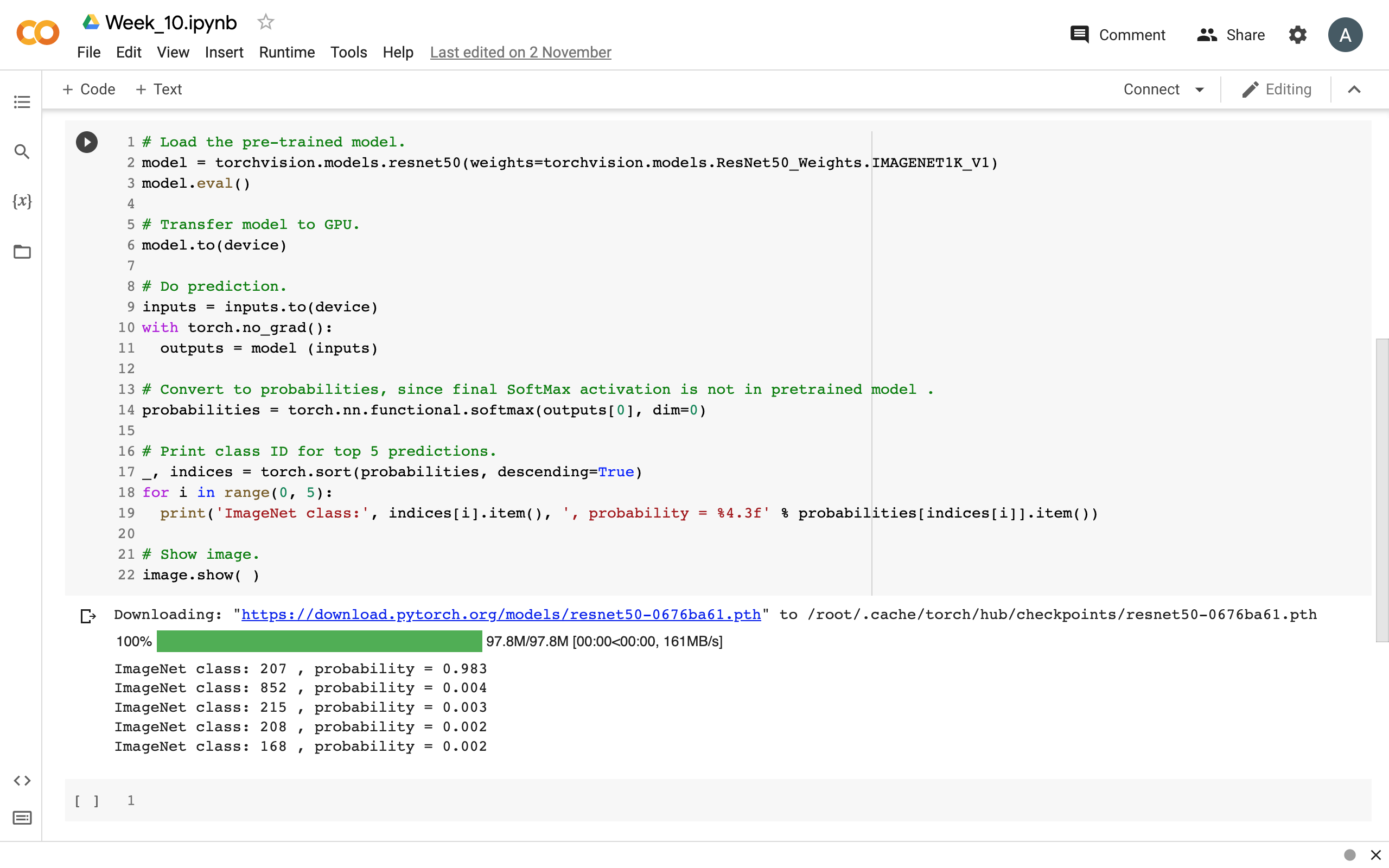The image size is (1389, 868).
Task: Open the Help menu
Action: click(x=397, y=52)
